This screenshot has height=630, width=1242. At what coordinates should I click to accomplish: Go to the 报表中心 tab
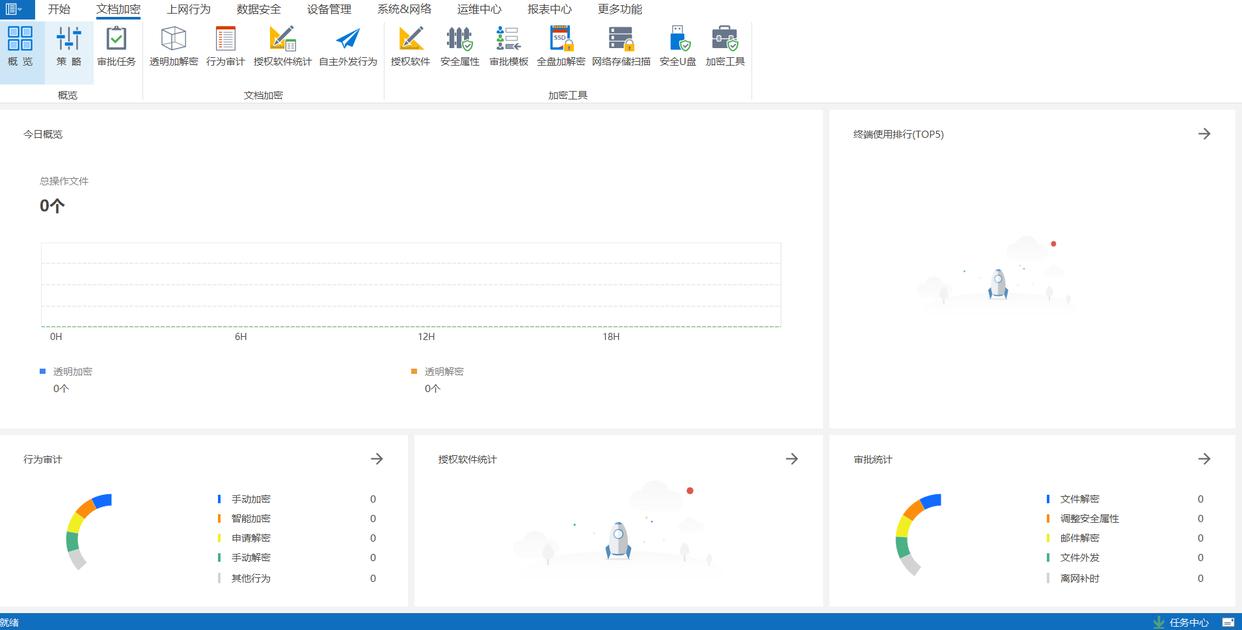click(x=549, y=9)
